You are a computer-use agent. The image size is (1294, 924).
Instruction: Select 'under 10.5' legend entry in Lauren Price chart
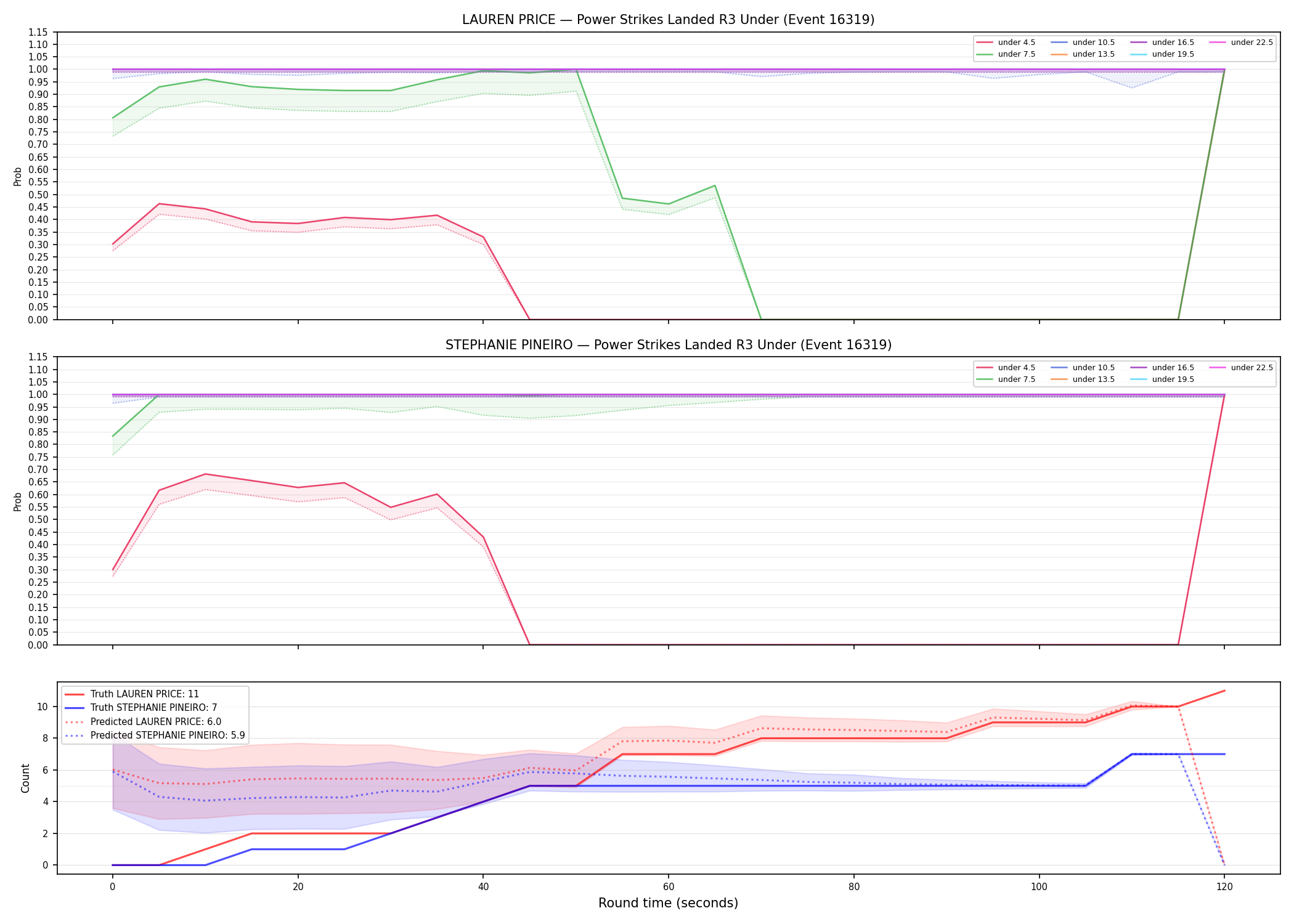(x=1083, y=43)
